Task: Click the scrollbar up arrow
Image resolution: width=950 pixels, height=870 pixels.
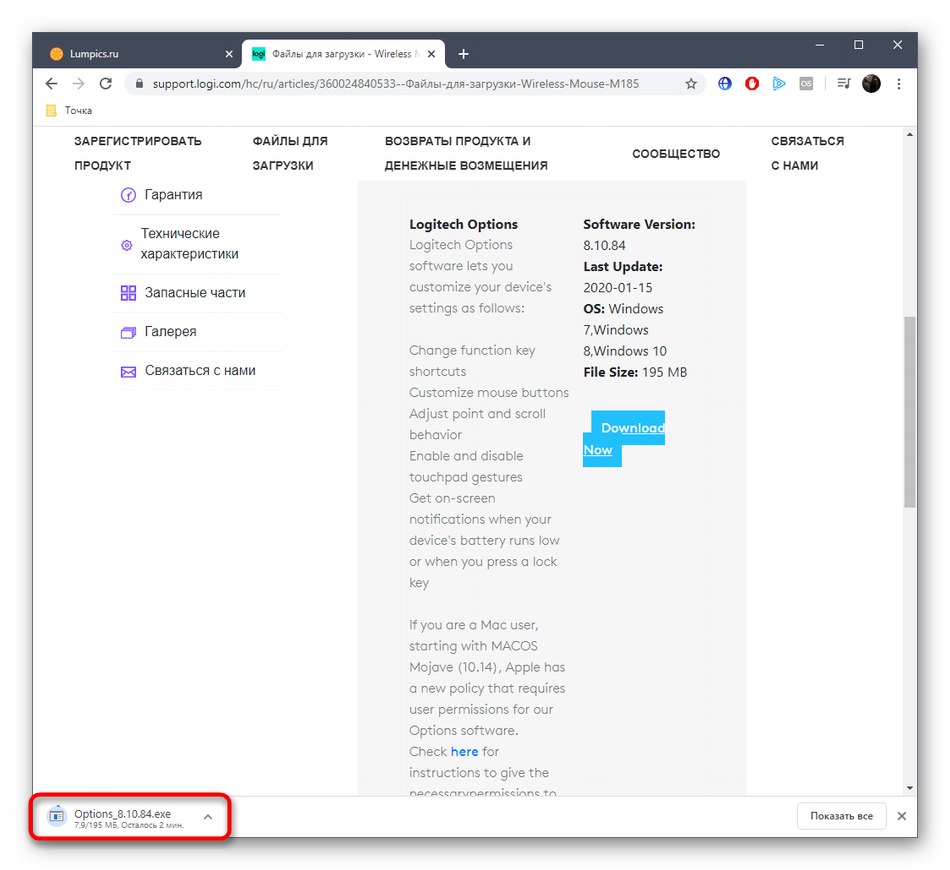Action: click(909, 134)
